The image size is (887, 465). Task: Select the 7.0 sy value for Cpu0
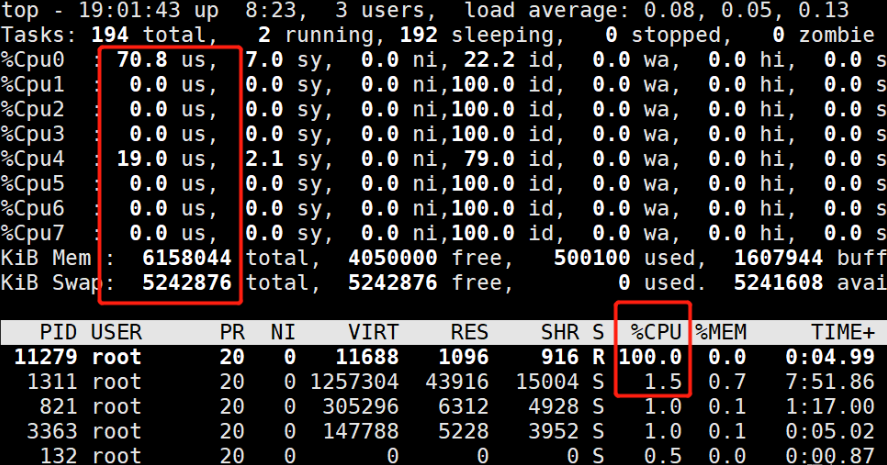[264, 60]
